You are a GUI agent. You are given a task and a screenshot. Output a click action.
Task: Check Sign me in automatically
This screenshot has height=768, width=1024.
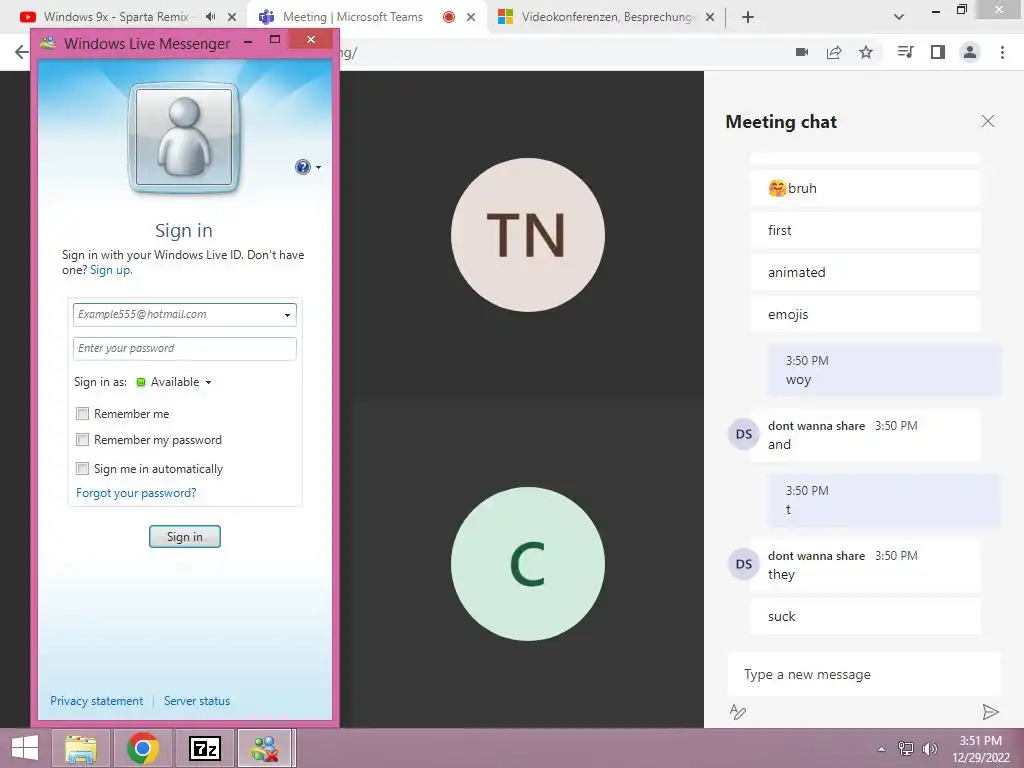(82, 468)
